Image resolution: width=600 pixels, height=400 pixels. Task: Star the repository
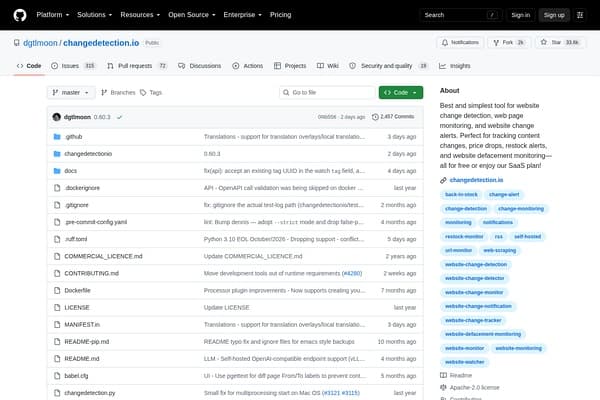[560, 42]
